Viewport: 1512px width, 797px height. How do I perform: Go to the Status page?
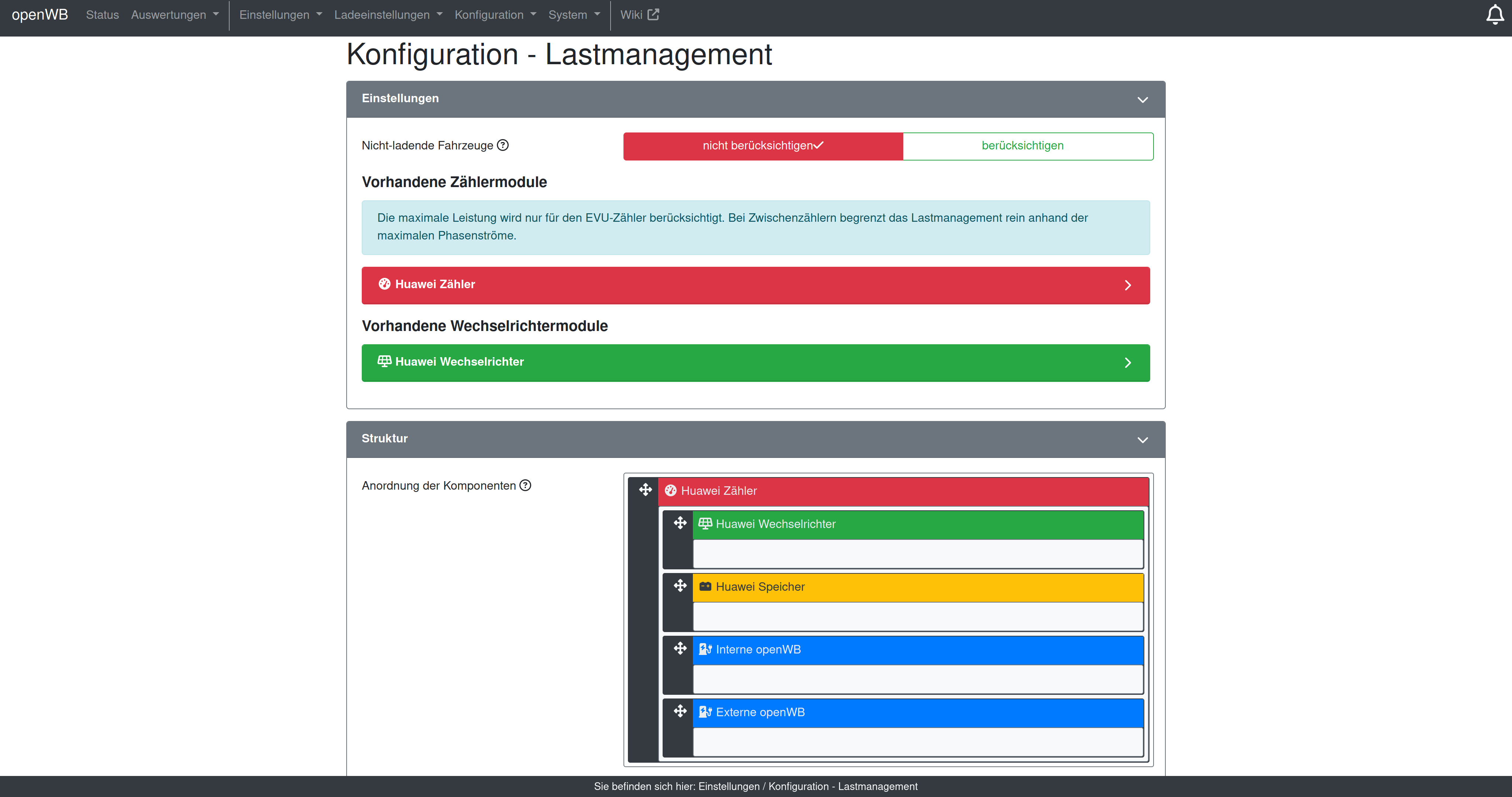point(102,15)
